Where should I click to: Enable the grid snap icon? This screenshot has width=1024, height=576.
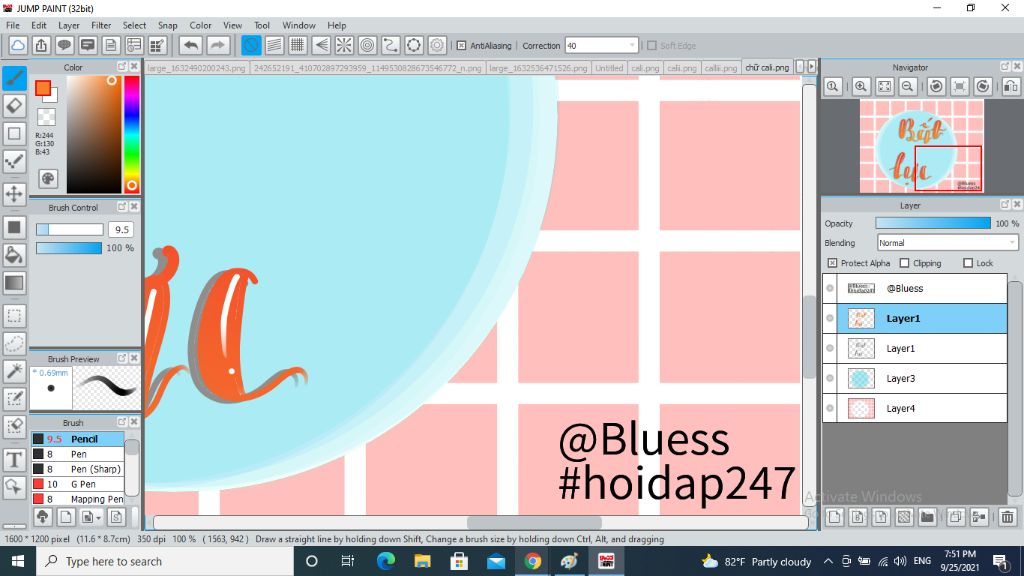[297, 45]
